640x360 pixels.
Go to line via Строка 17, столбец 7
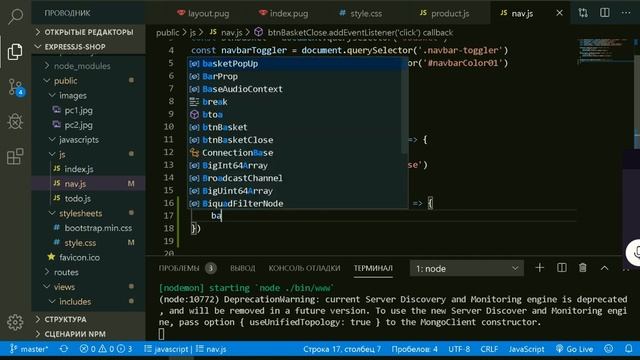[x=342, y=349]
